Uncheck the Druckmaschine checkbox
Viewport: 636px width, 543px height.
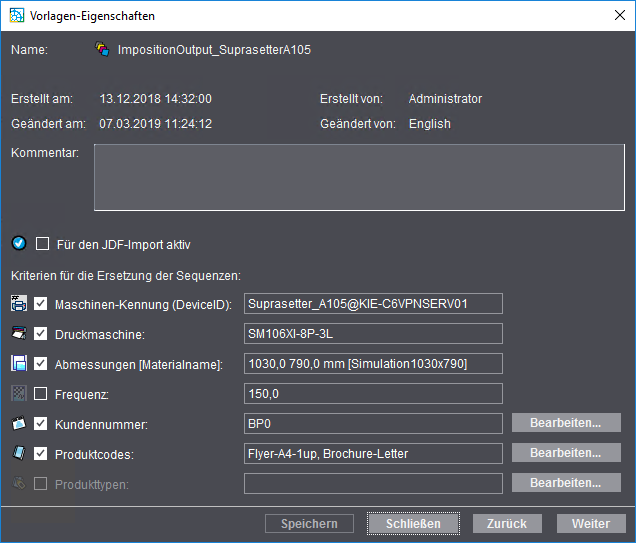pos(41,334)
